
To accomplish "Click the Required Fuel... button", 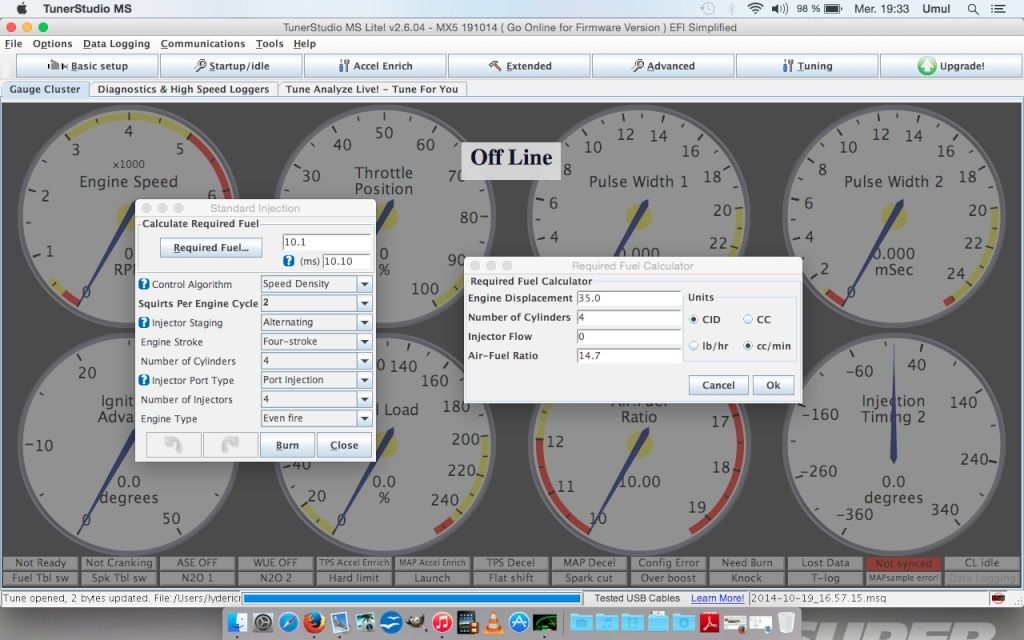I will (211, 248).
